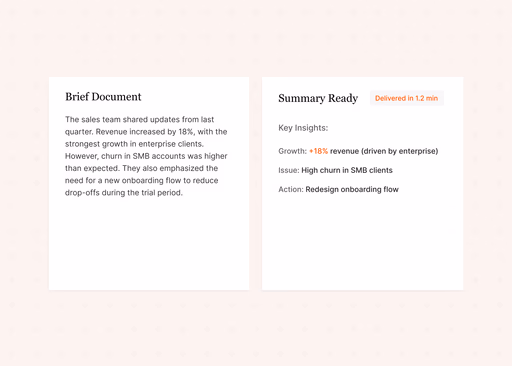Click the phrase 'Revenue increased by 18%'

145,132
